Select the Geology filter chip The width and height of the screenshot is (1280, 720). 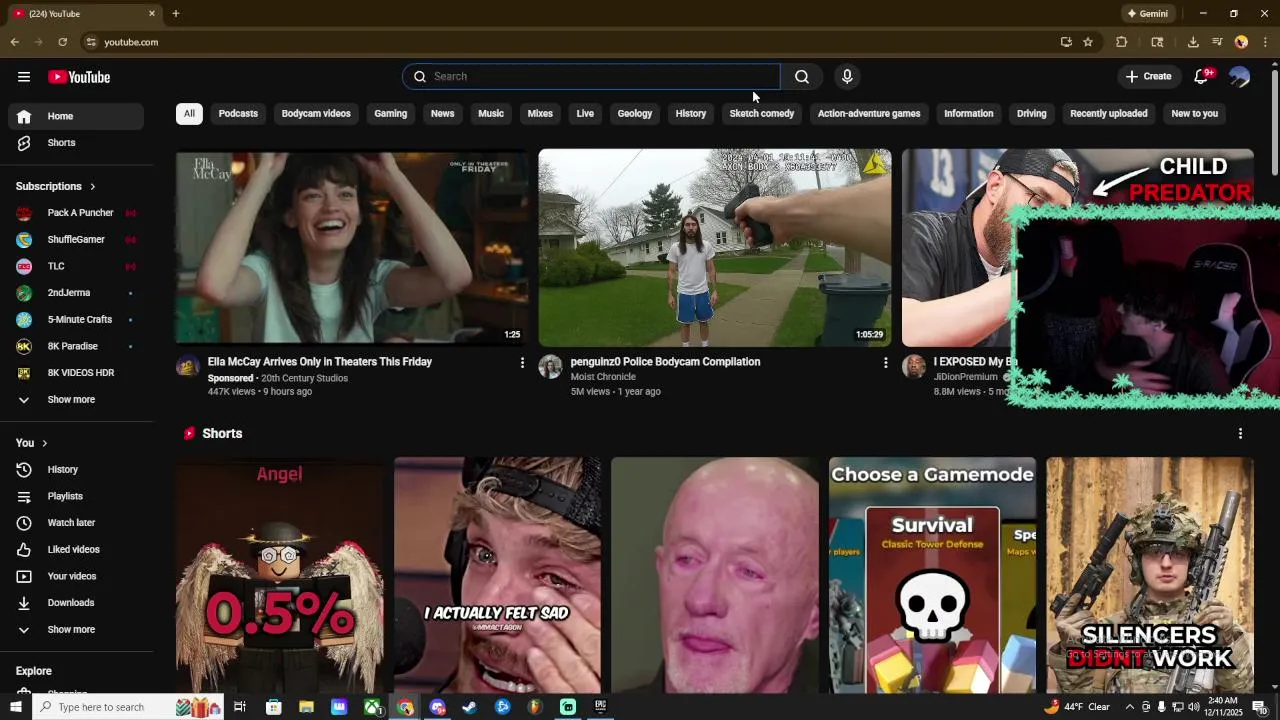[635, 114]
